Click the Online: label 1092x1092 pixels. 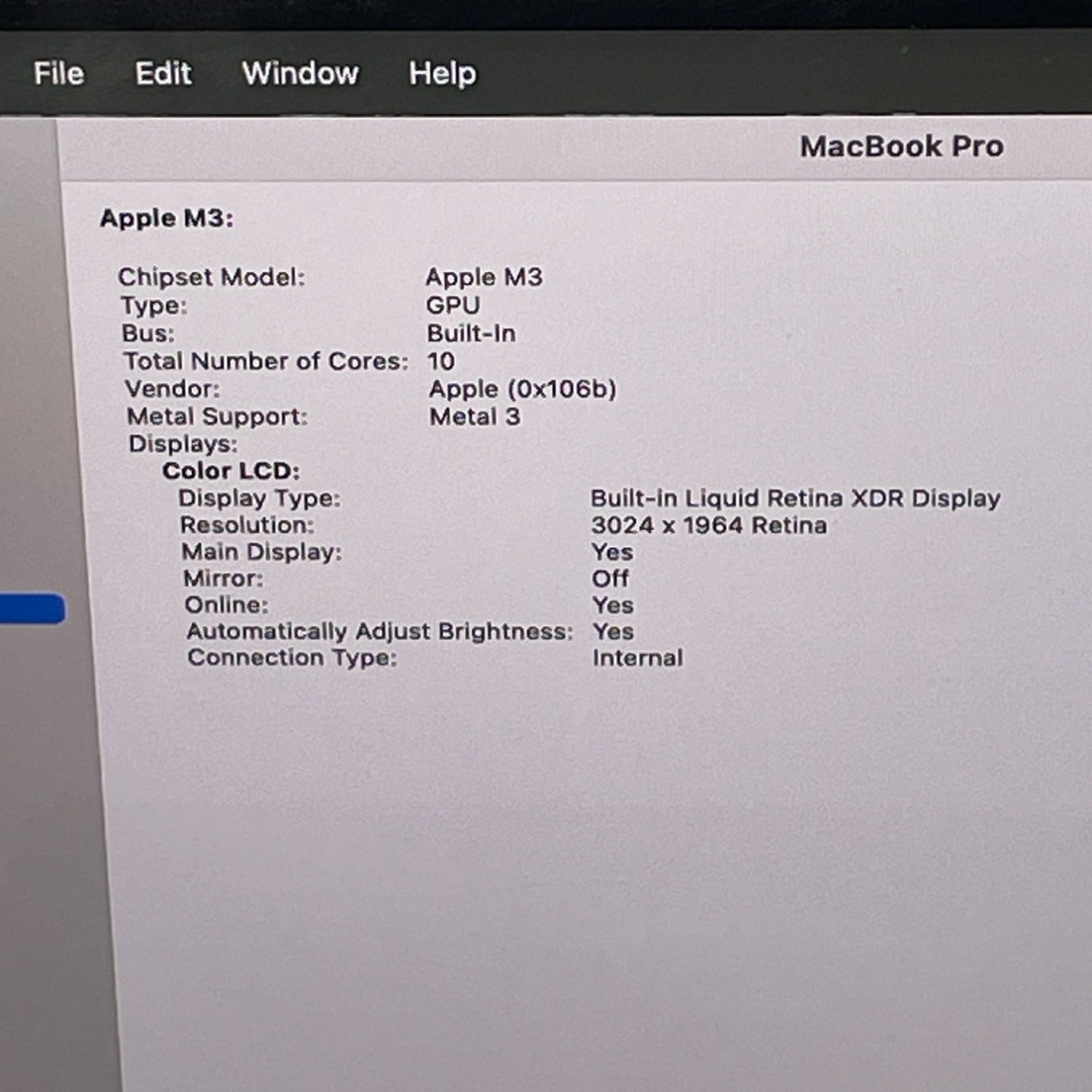click(x=226, y=605)
